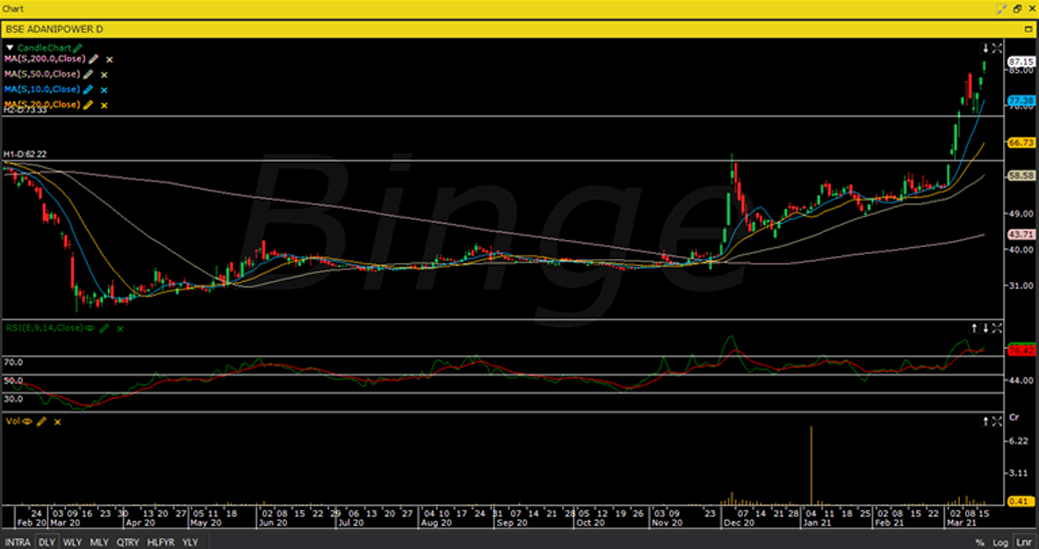The image size is (1039, 549).
Task: Remove the MA(S,50.0,Close) indicator
Action: coord(104,75)
